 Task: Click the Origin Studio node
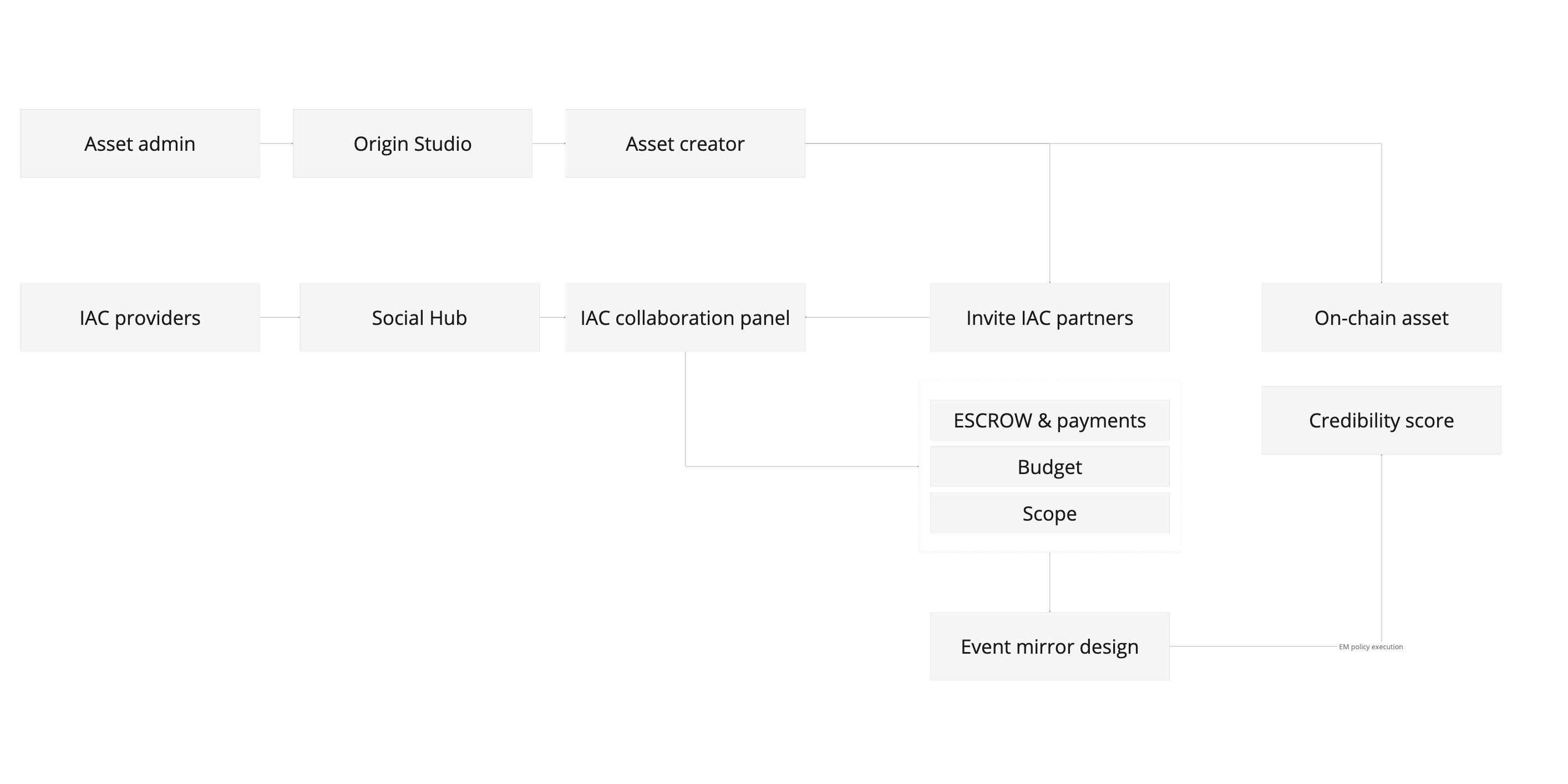(412, 144)
